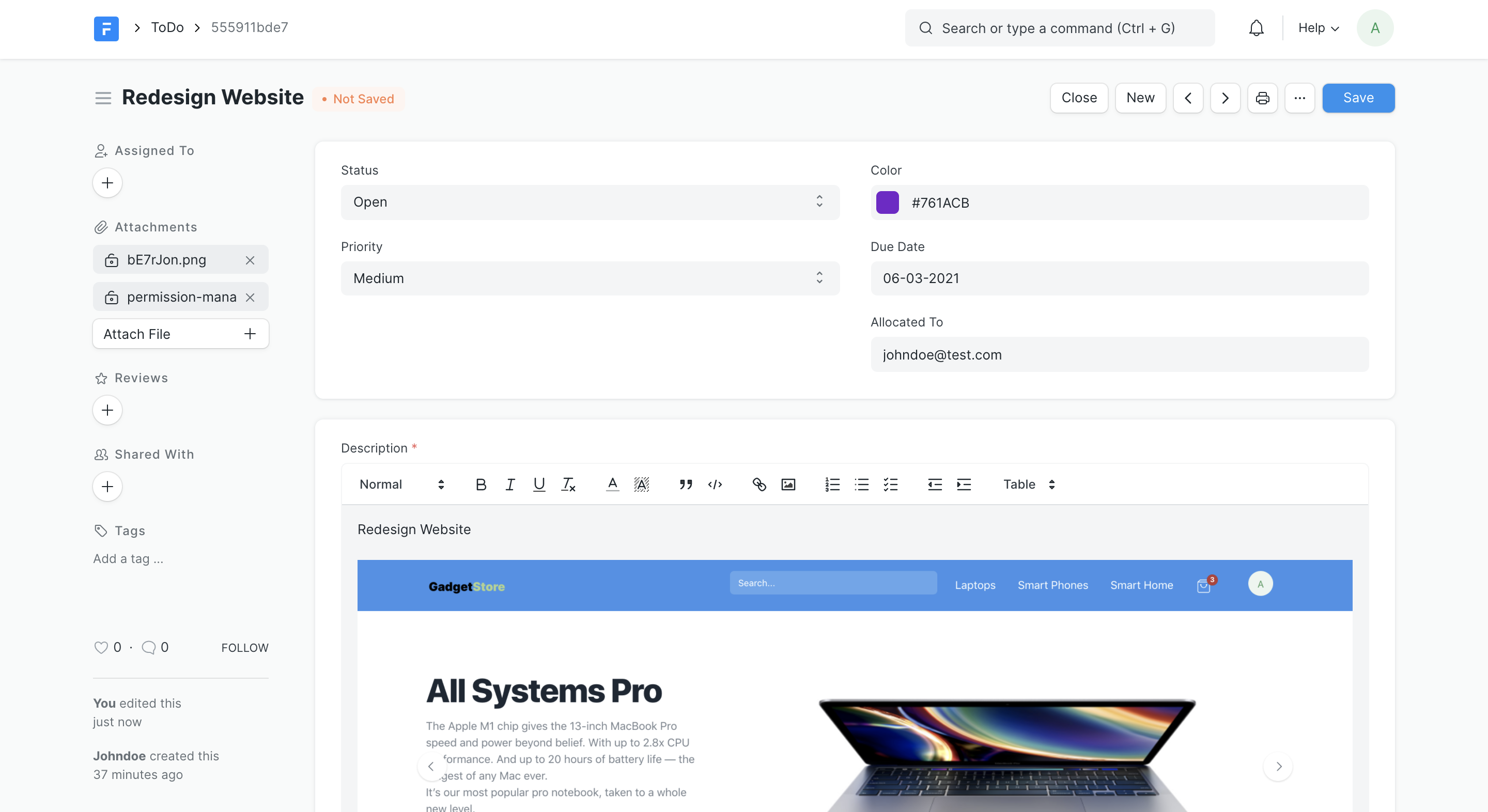Image resolution: width=1488 pixels, height=812 pixels.
Task: Remove the bE7rJon.png attachment
Action: tap(250, 260)
